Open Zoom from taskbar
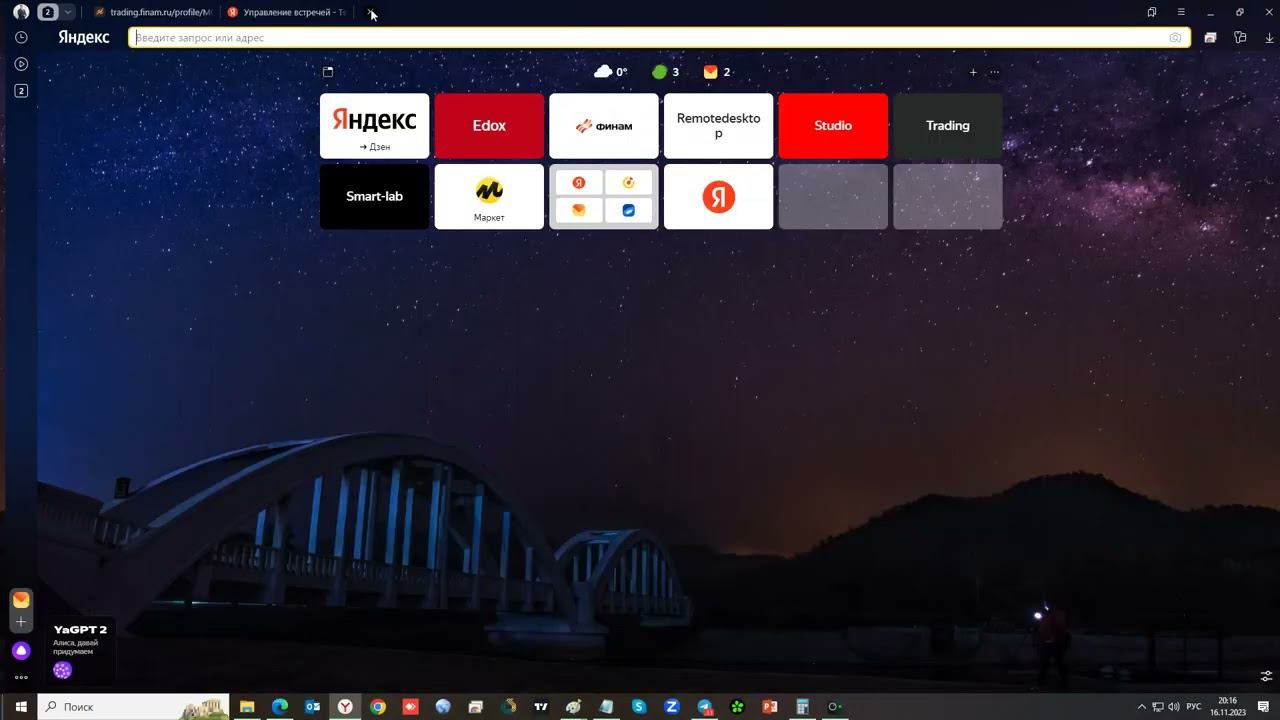Viewport: 1280px width, 720px height. click(672, 707)
